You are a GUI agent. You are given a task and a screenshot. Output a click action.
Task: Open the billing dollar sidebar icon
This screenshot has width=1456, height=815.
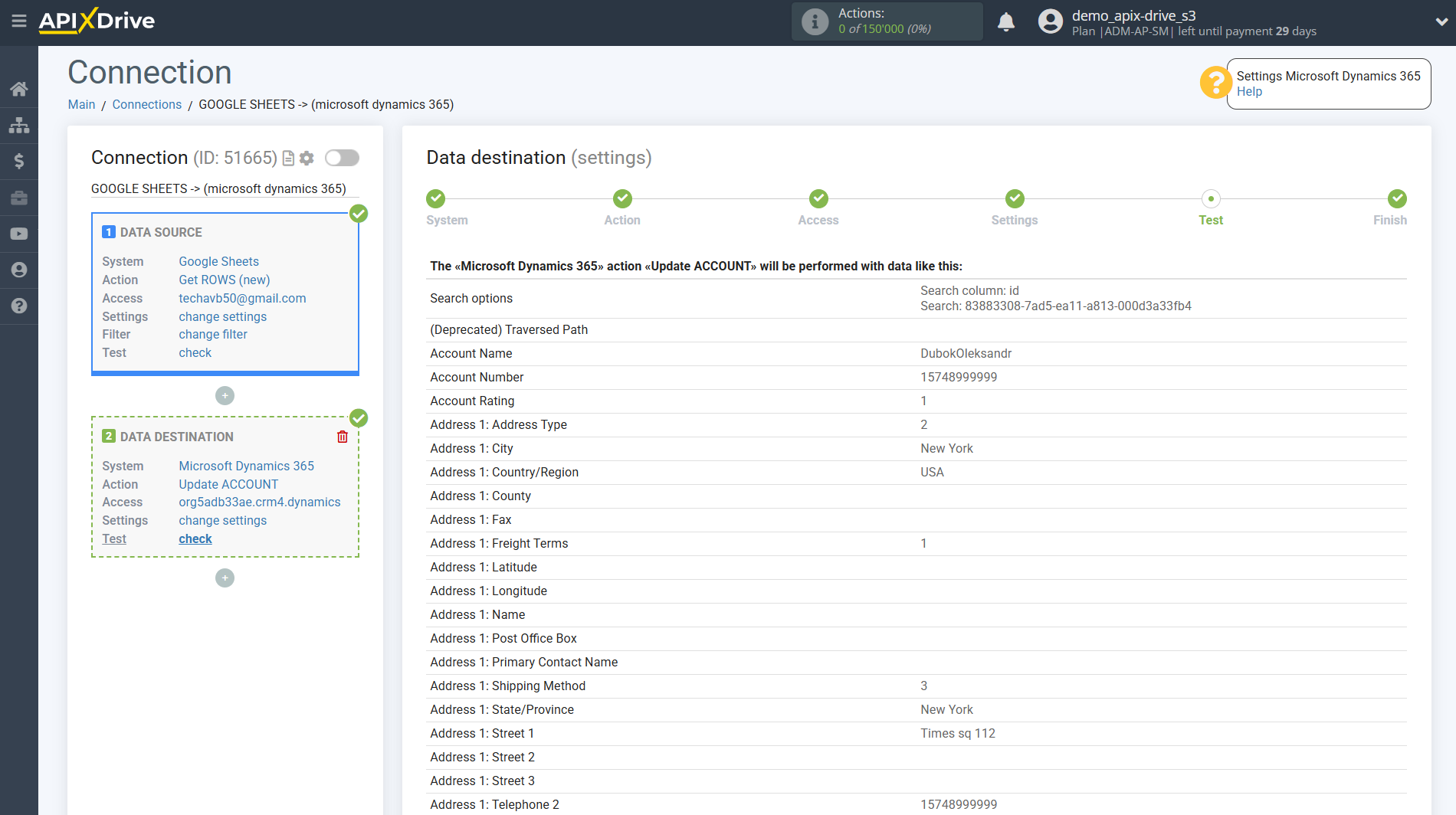pos(19,161)
